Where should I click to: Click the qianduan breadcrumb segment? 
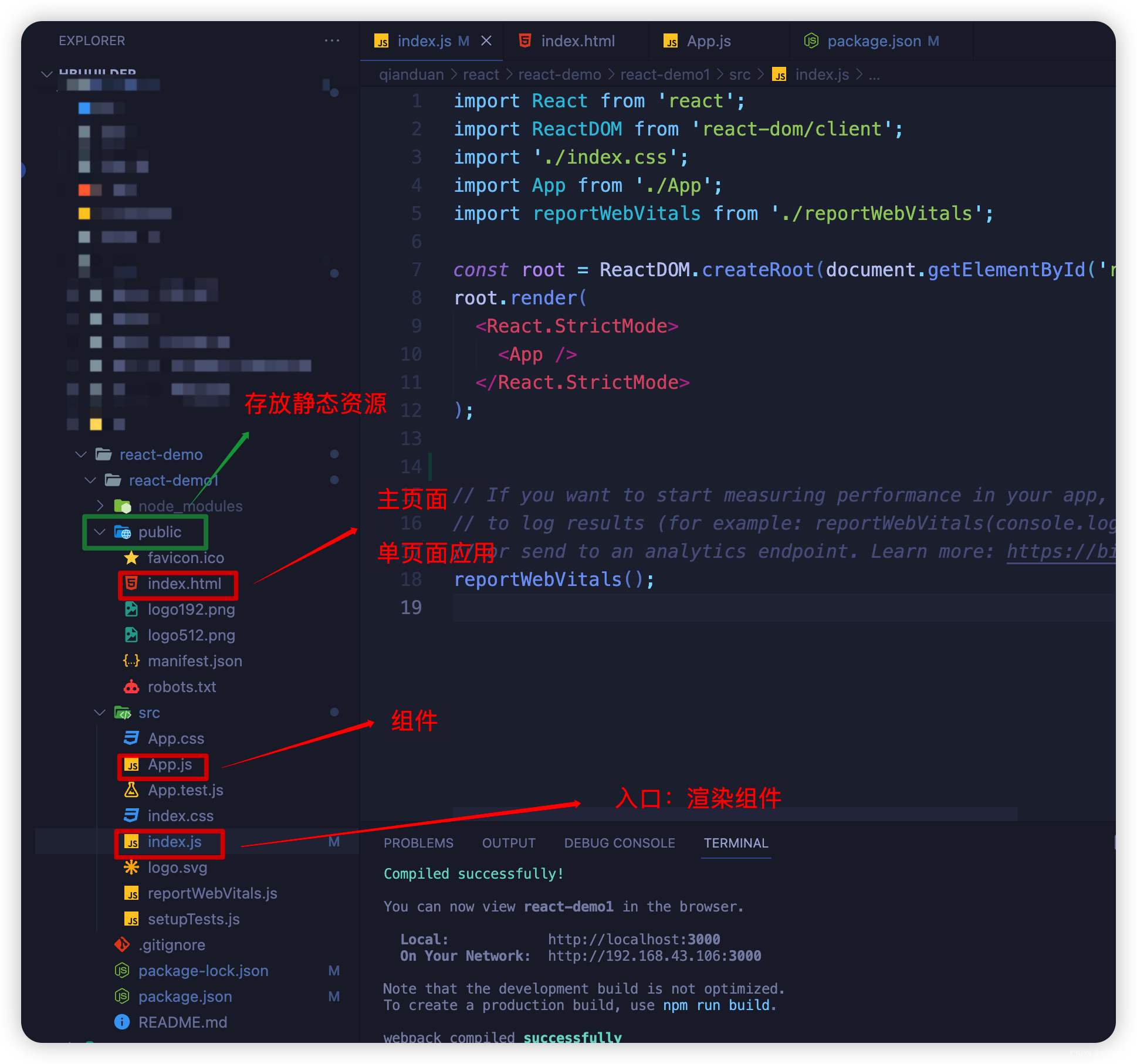pos(411,74)
